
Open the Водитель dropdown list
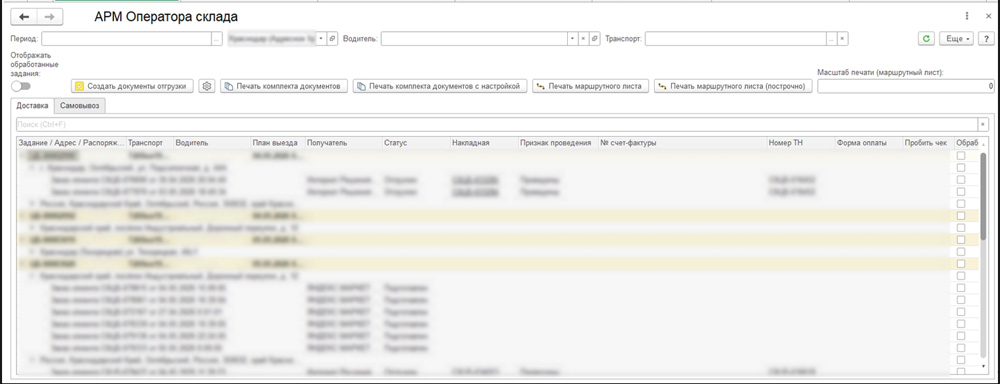pos(572,39)
